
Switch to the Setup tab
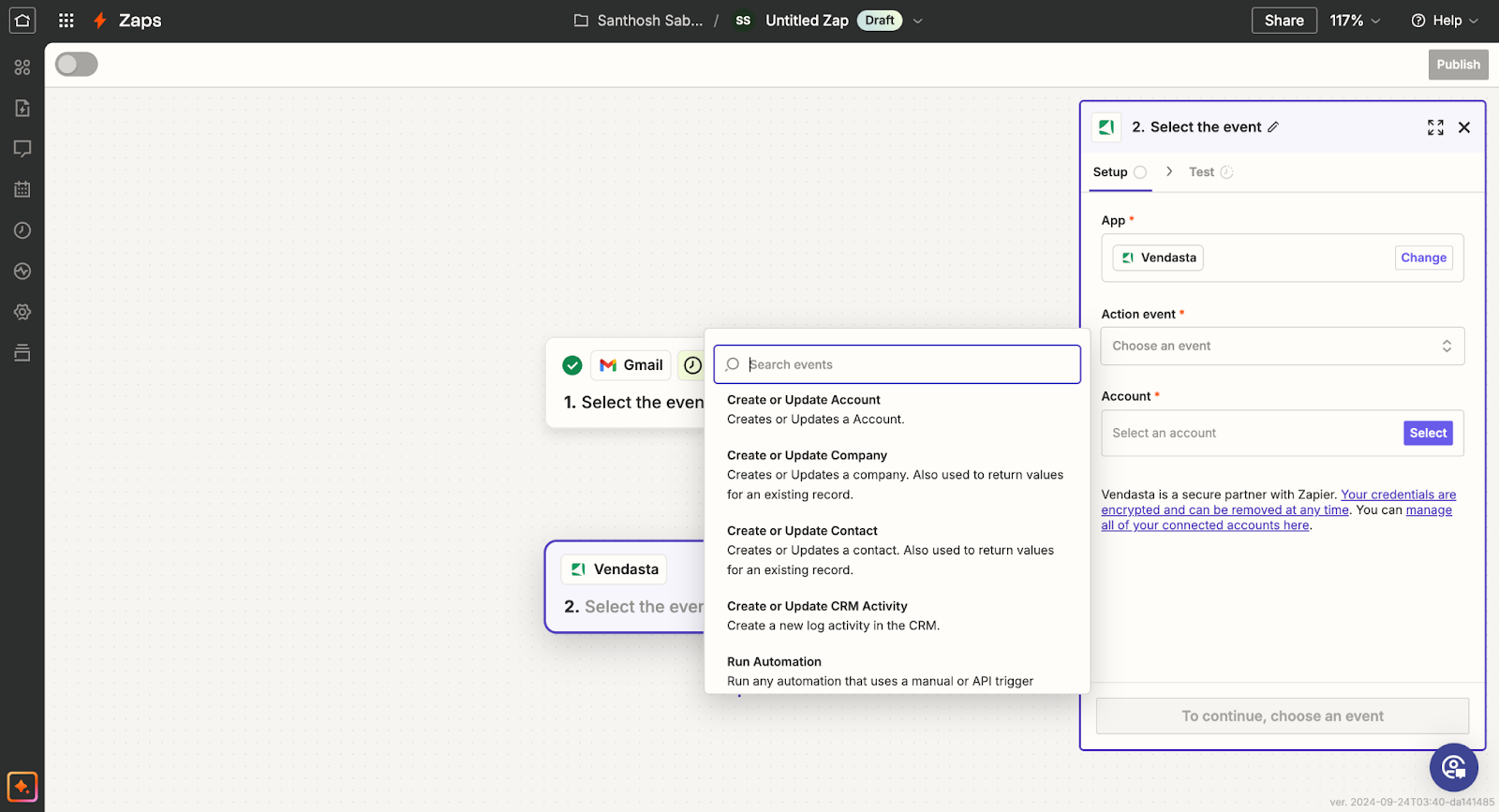pos(1120,172)
